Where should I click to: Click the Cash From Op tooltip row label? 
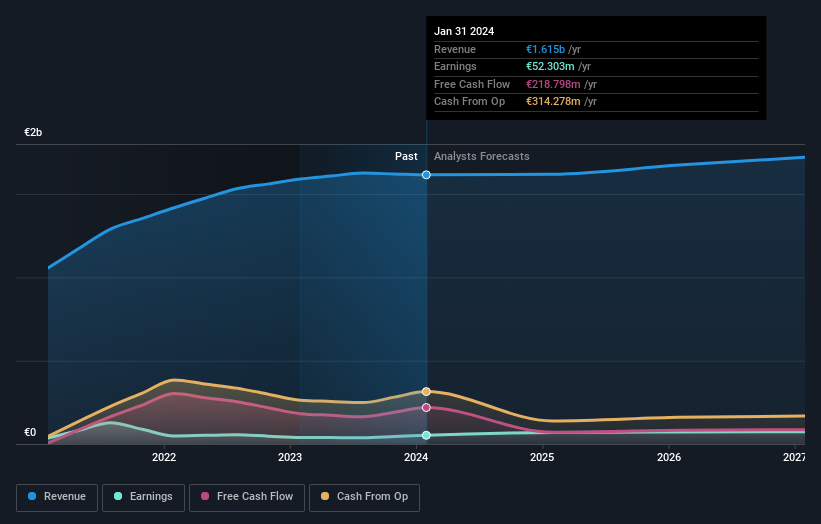pos(470,102)
